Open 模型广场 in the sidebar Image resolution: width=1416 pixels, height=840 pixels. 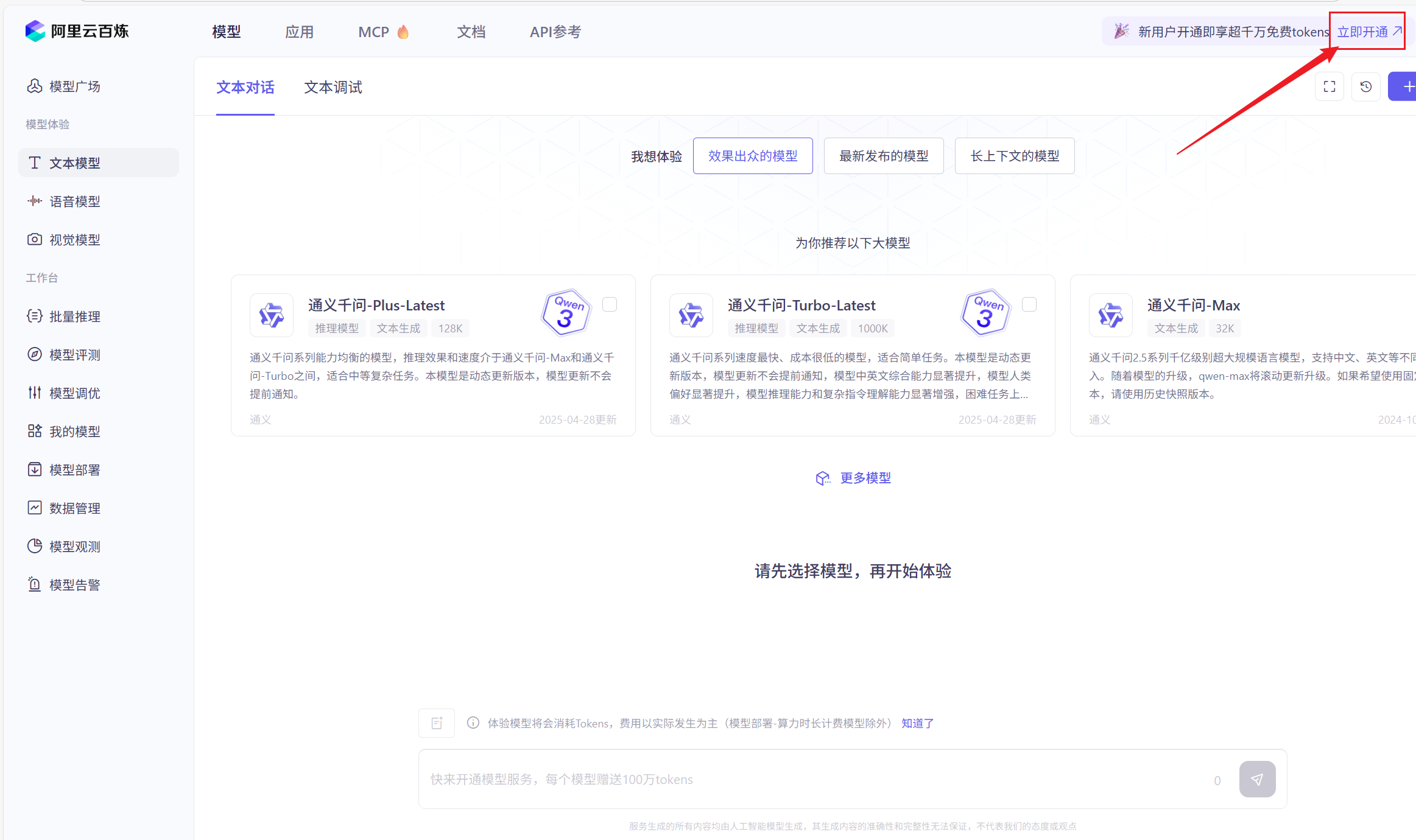[64, 86]
